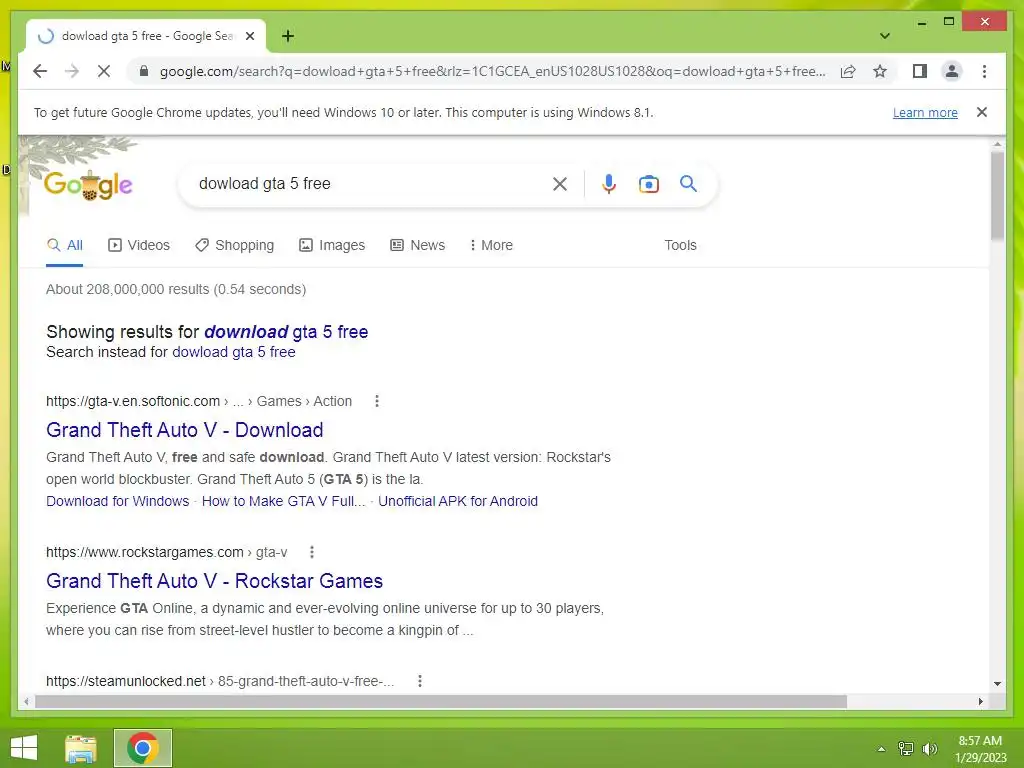Viewport: 1024px width, 768px height.
Task: Click the rockstargames.com result URL
Action: [167, 552]
